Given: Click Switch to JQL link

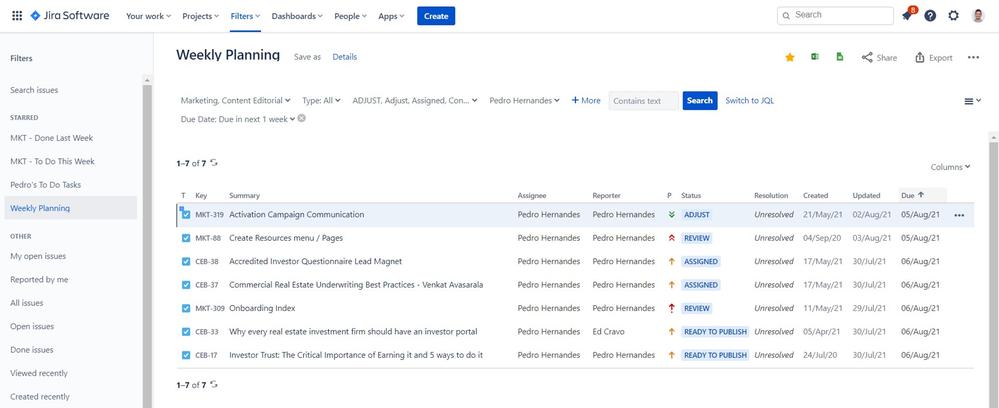Looking at the screenshot, I should 749,101.
